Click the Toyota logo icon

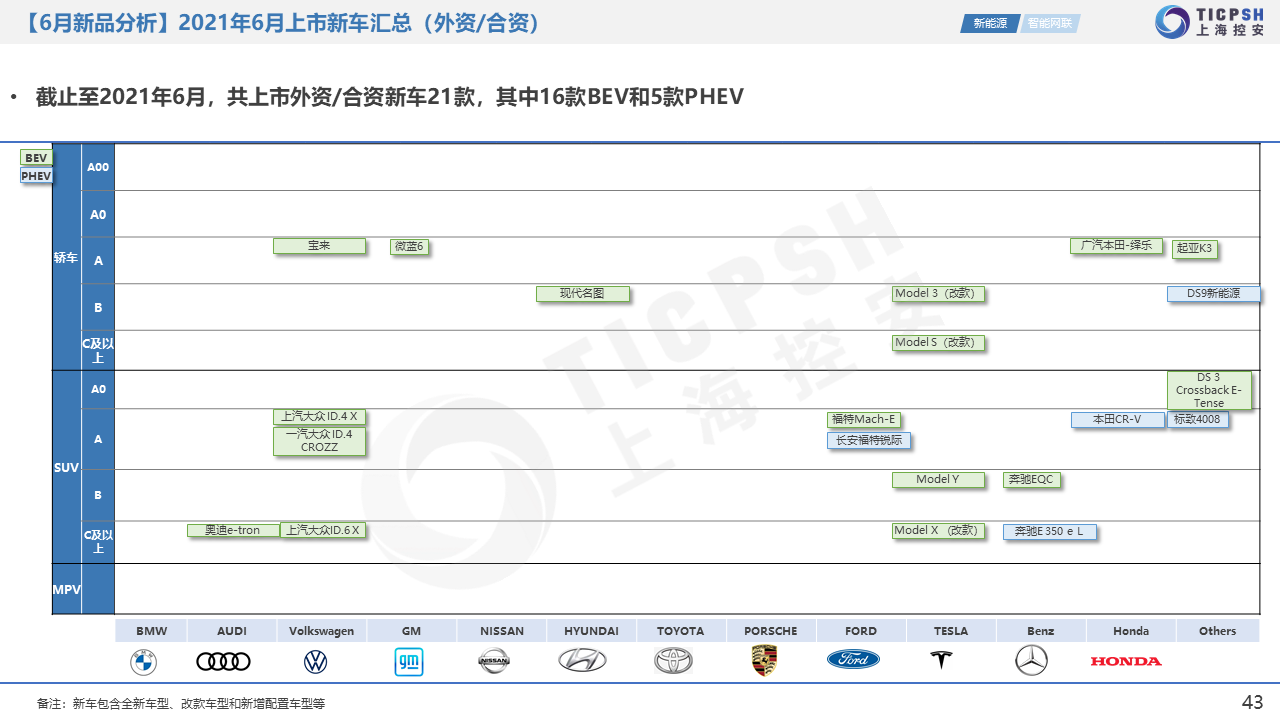click(673, 661)
